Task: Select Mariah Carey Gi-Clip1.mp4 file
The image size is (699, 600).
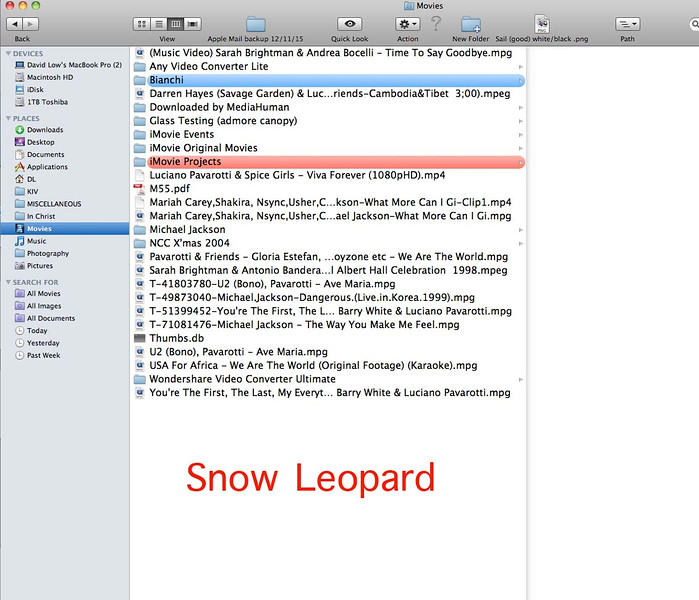Action: coord(329,202)
